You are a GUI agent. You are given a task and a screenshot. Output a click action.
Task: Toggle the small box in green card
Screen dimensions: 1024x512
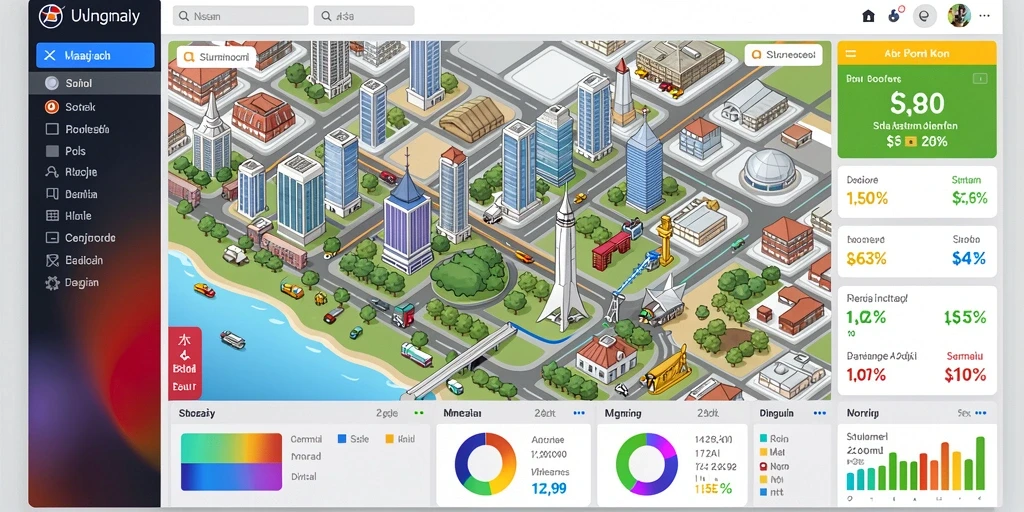click(x=979, y=78)
